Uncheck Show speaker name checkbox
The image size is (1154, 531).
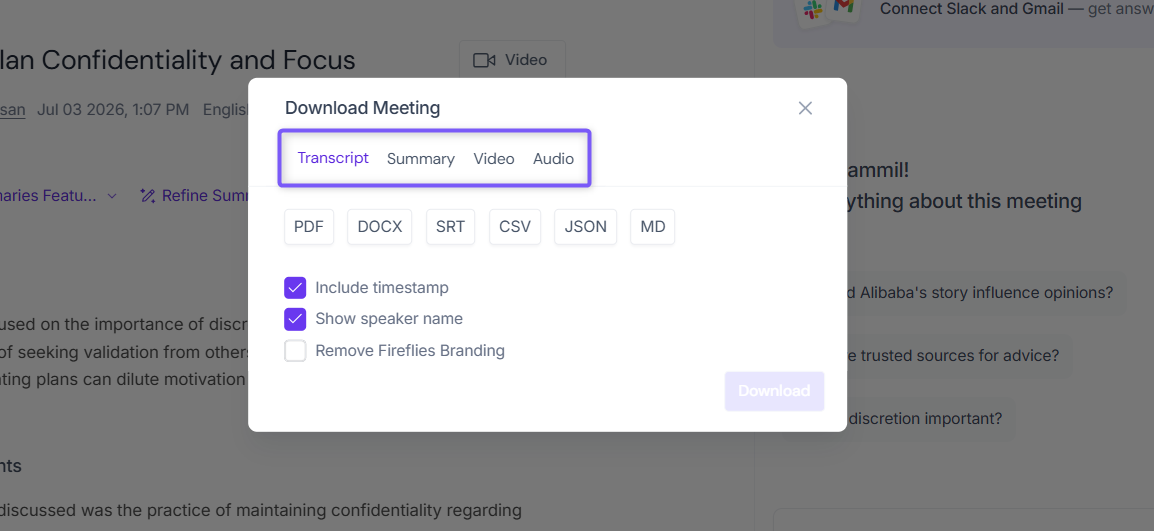(295, 319)
